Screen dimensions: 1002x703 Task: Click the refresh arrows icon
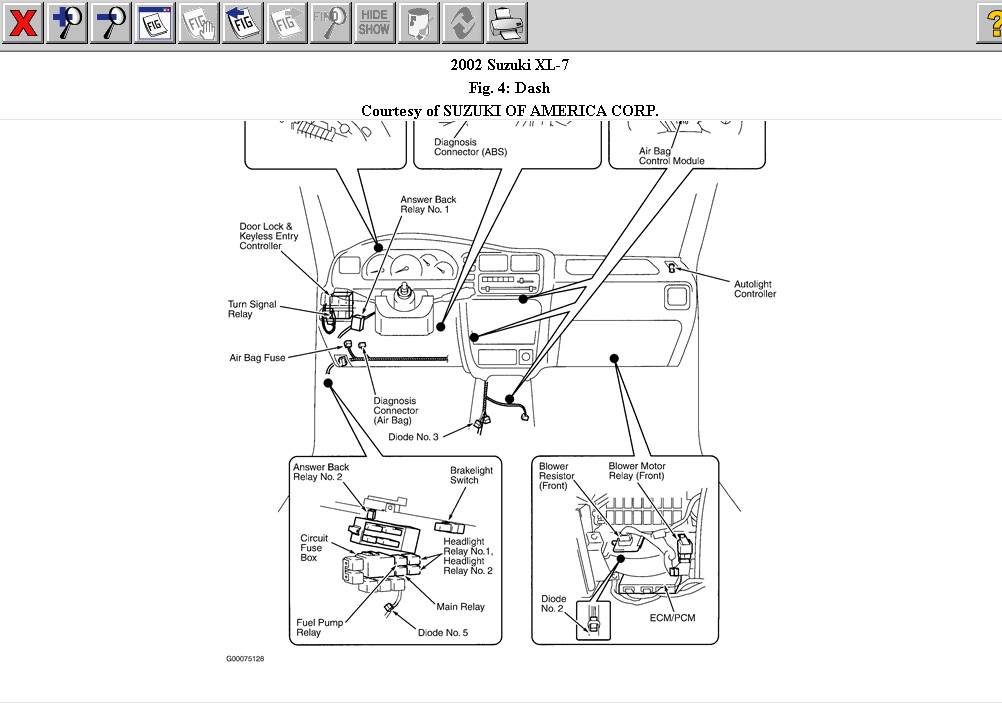463,23
